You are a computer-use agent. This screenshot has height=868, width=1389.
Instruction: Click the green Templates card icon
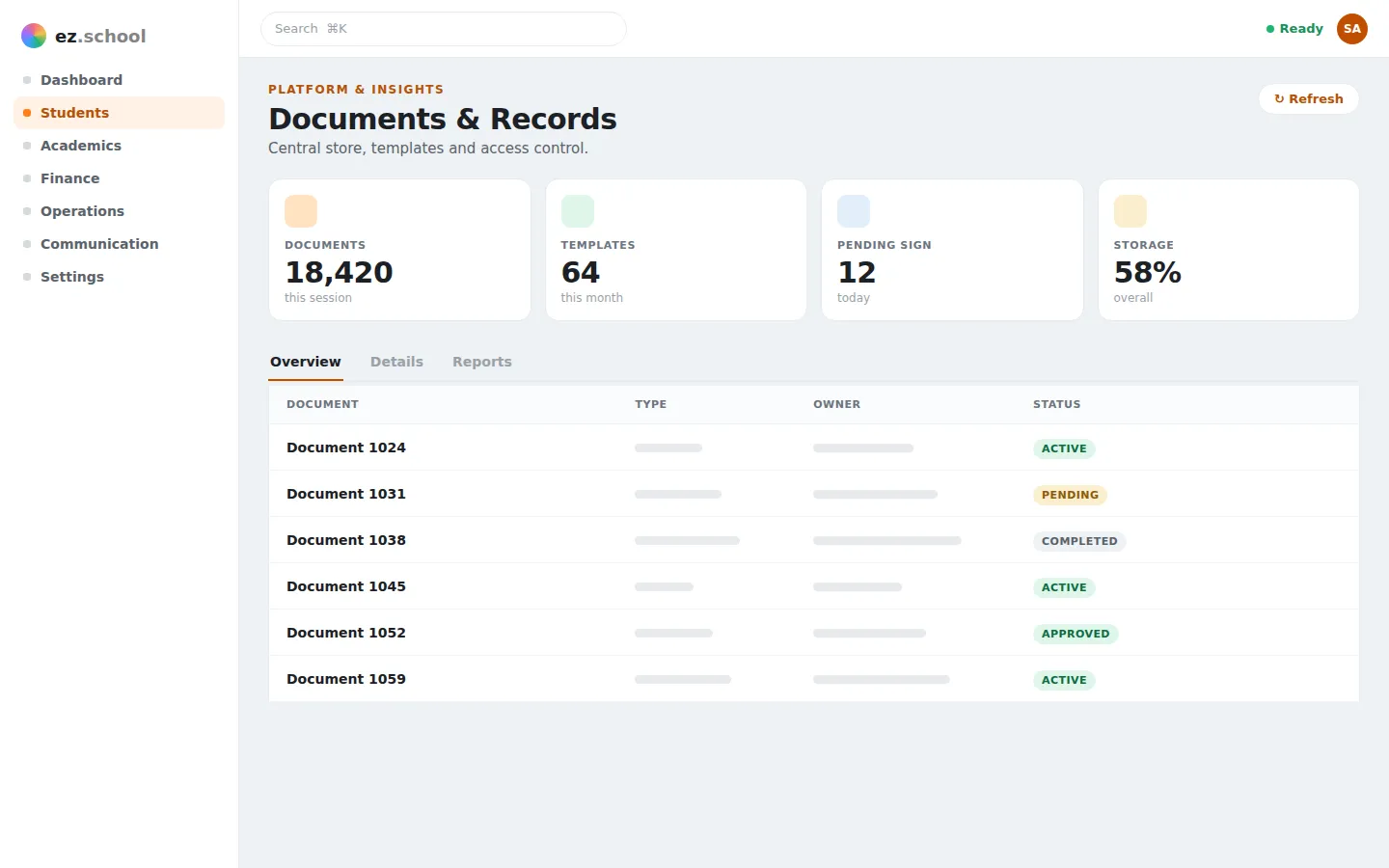[578, 211]
